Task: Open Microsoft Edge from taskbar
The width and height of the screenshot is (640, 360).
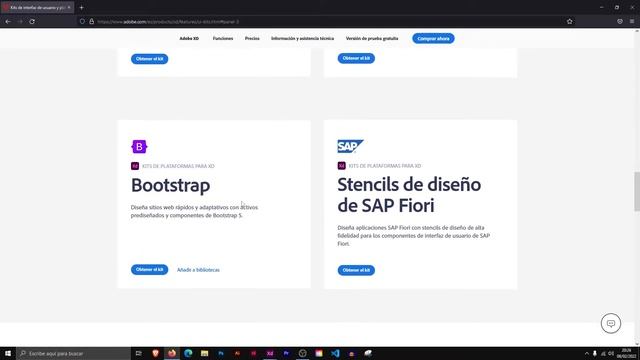Action: (188, 353)
